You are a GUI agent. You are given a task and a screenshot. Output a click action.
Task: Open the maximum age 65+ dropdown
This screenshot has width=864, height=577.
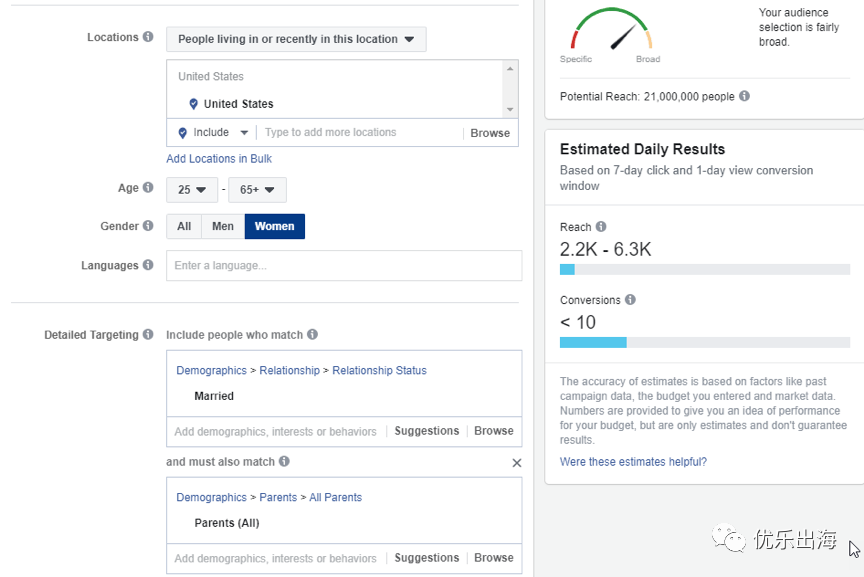point(257,190)
